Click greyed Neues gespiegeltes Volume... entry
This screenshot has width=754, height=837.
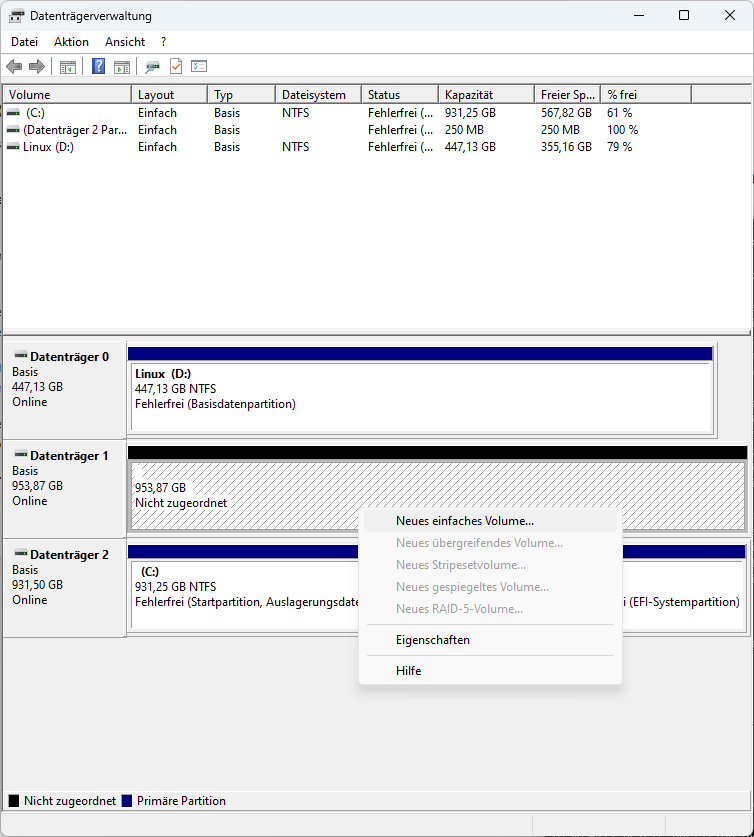490,587
